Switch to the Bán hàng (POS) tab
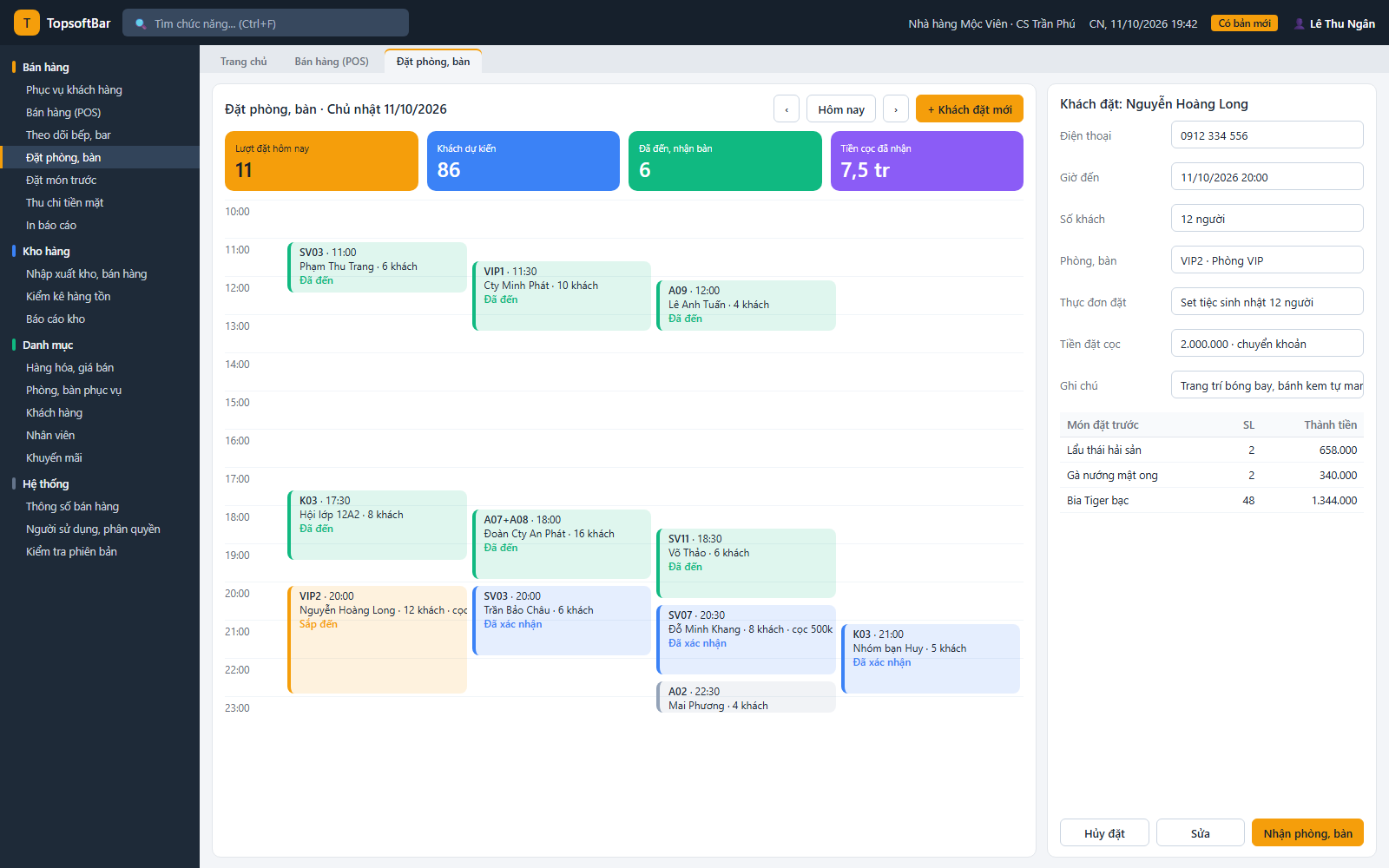The width and height of the screenshot is (1389, 868). click(x=332, y=62)
